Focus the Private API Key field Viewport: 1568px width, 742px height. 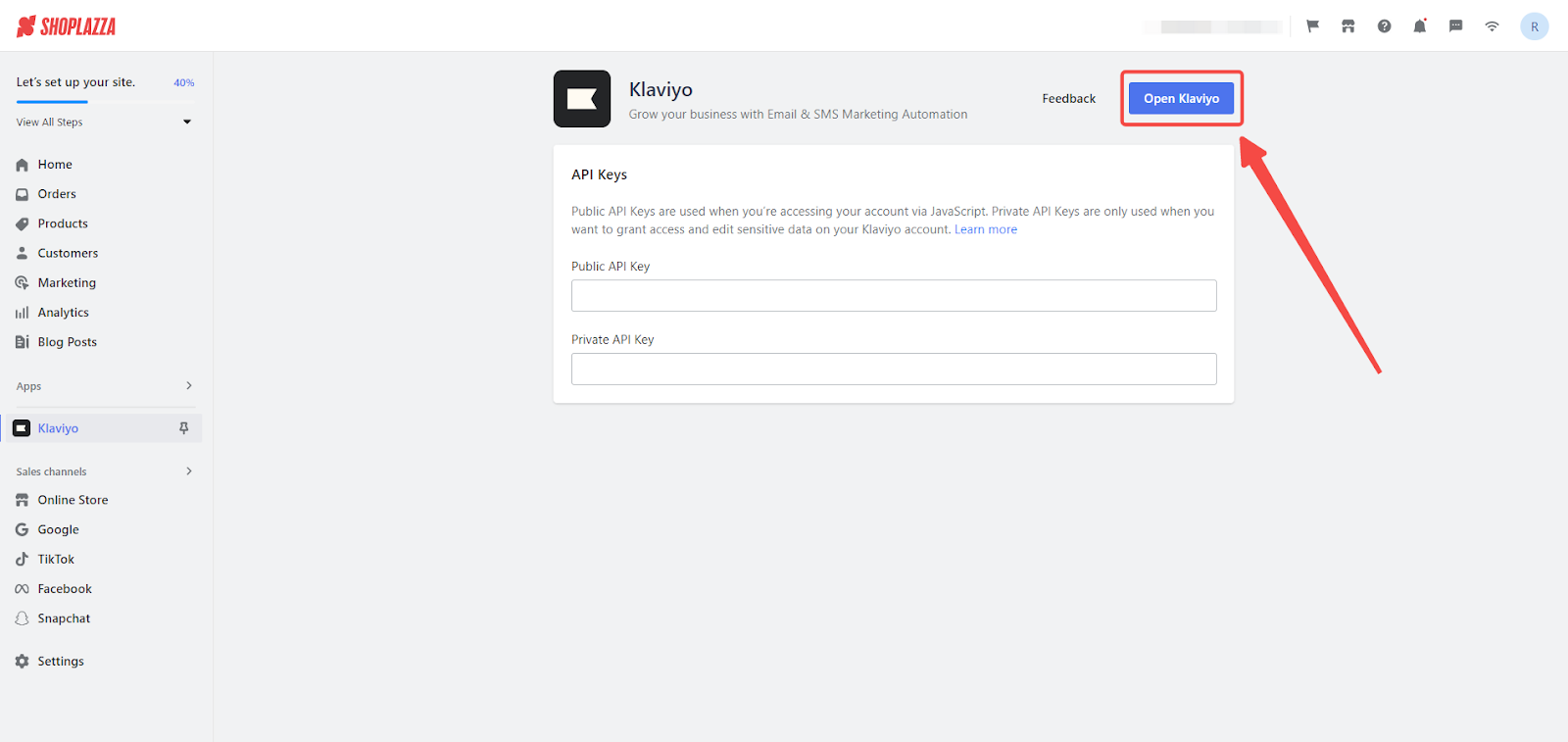coord(894,369)
